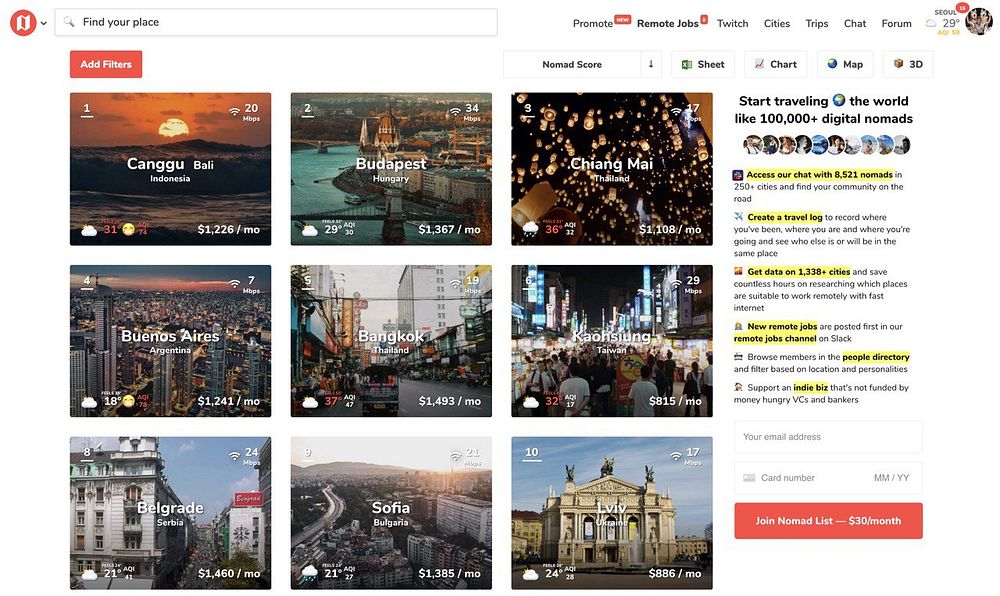Click the weather cloud icon on Bangkok card

coord(309,402)
